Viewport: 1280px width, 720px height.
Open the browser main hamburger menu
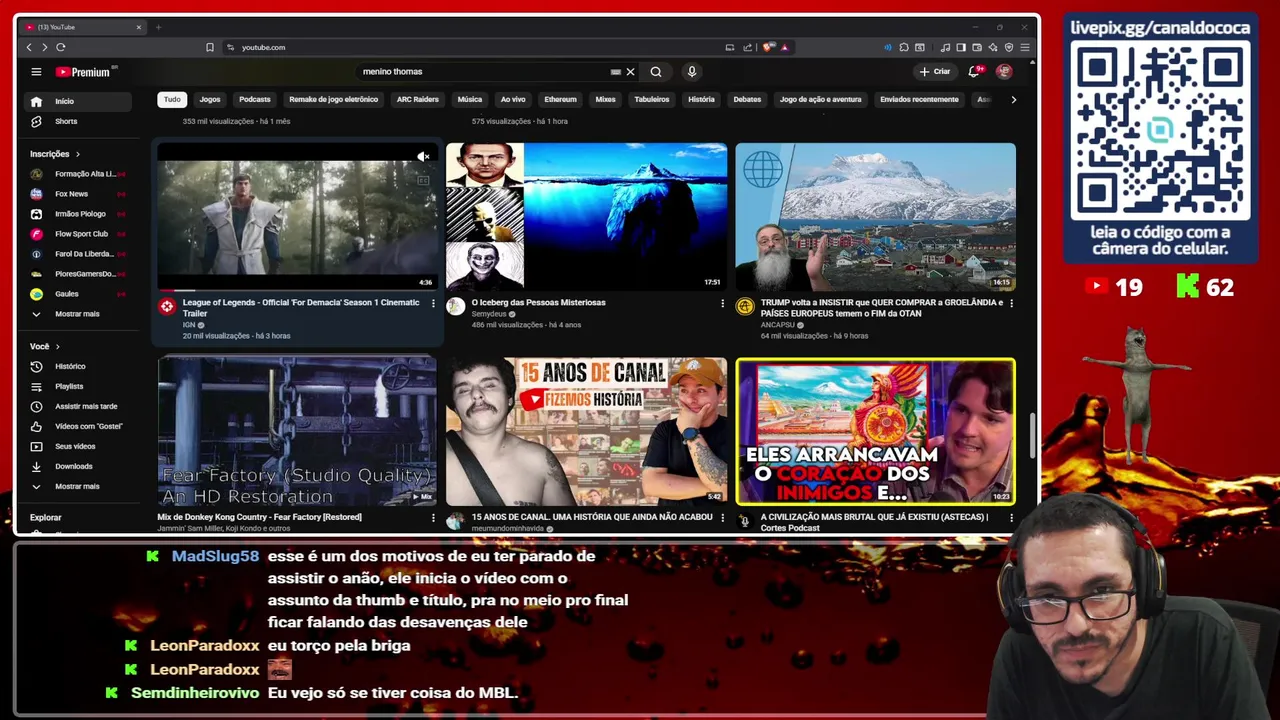tap(1025, 47)
